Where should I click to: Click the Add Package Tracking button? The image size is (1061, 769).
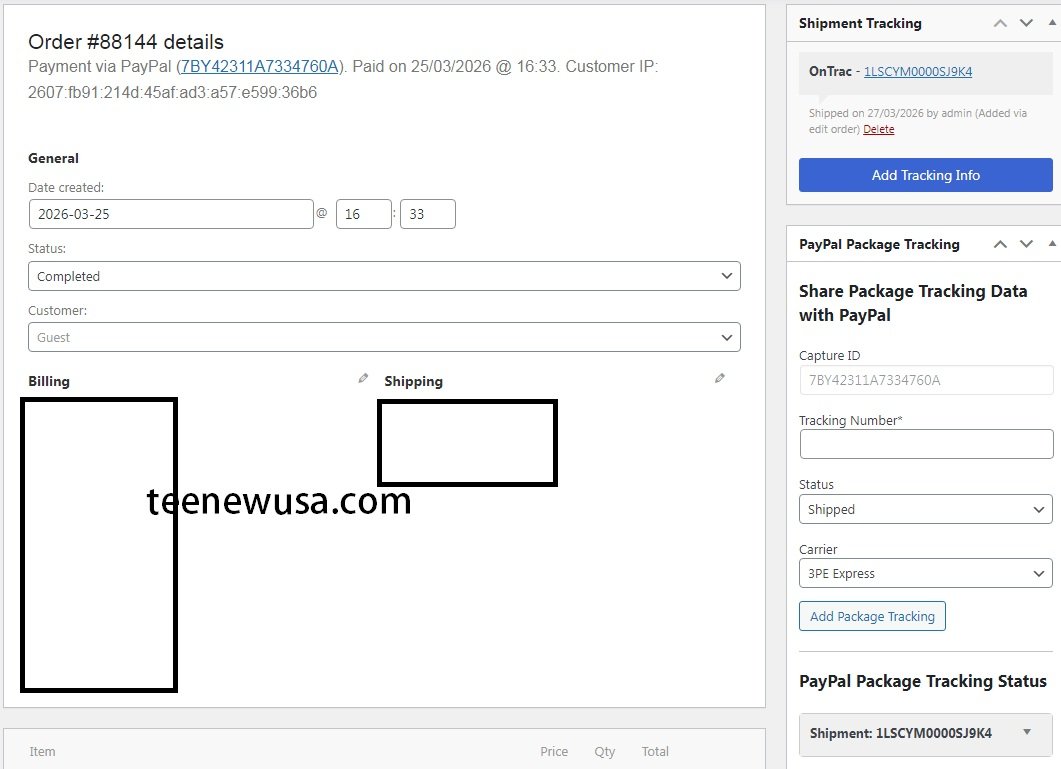(x=872, y=616)
